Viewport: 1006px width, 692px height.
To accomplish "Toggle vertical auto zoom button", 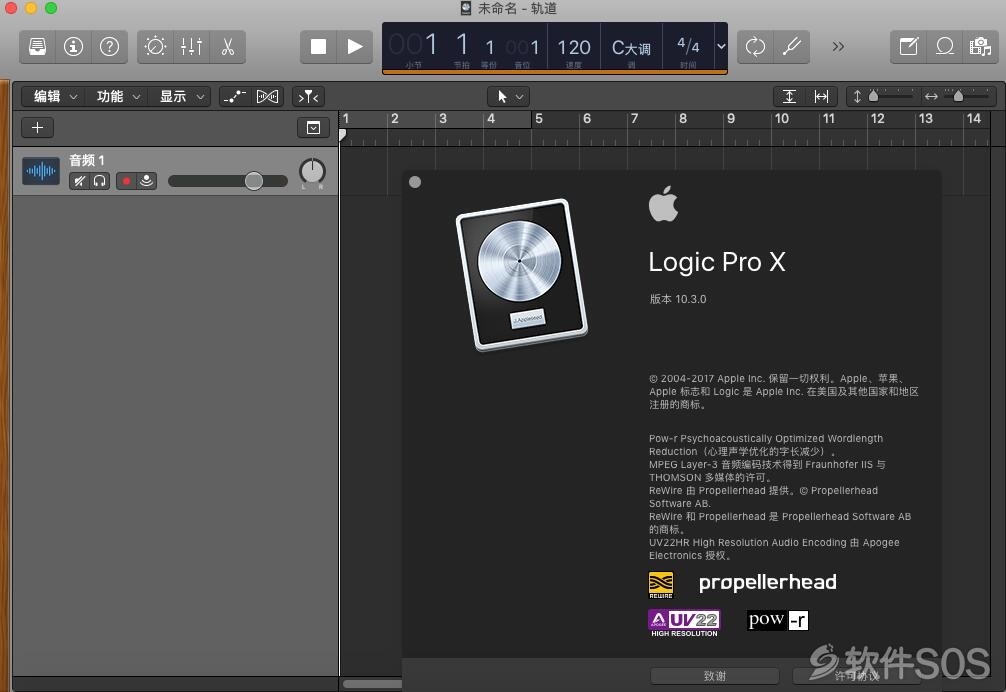I will (789, 96).
